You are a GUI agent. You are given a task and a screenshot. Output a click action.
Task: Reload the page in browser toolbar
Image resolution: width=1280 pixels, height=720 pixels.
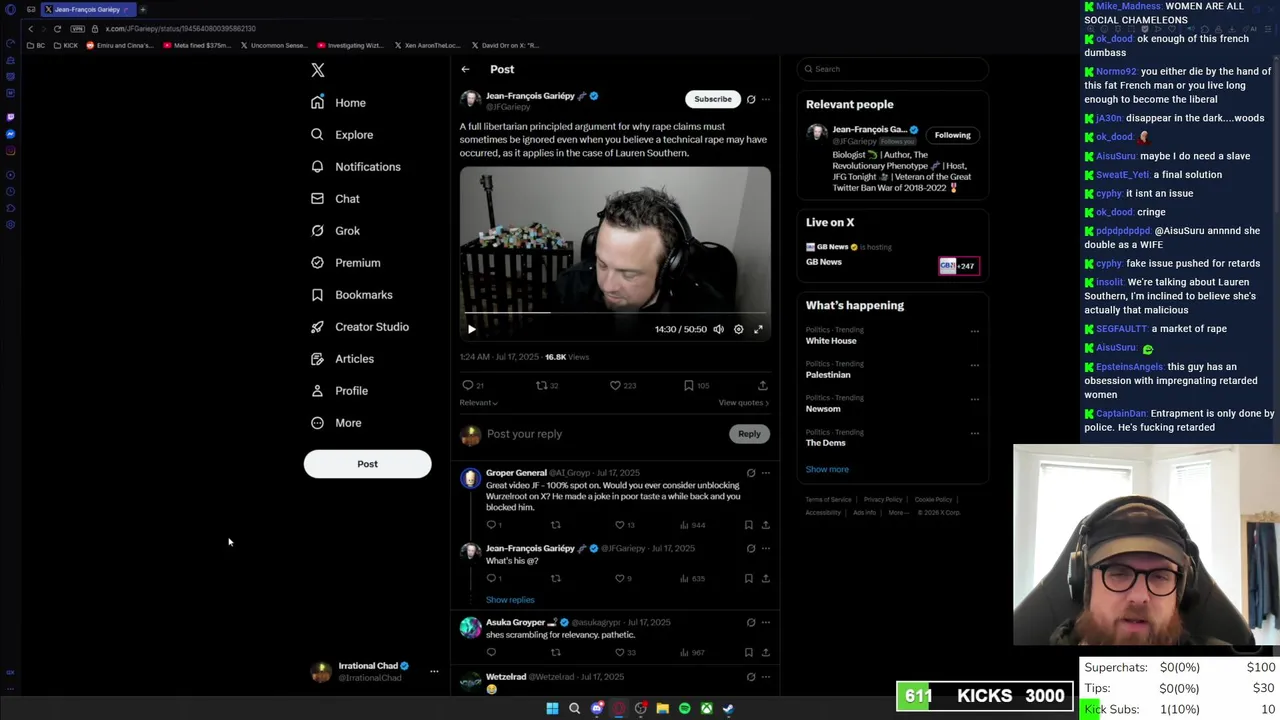tap(57, 29)
